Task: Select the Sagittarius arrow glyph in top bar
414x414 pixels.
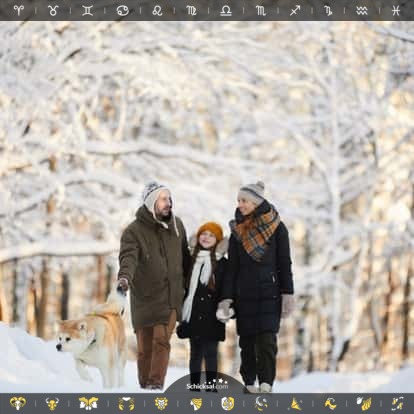Action: tap(295, 10)
